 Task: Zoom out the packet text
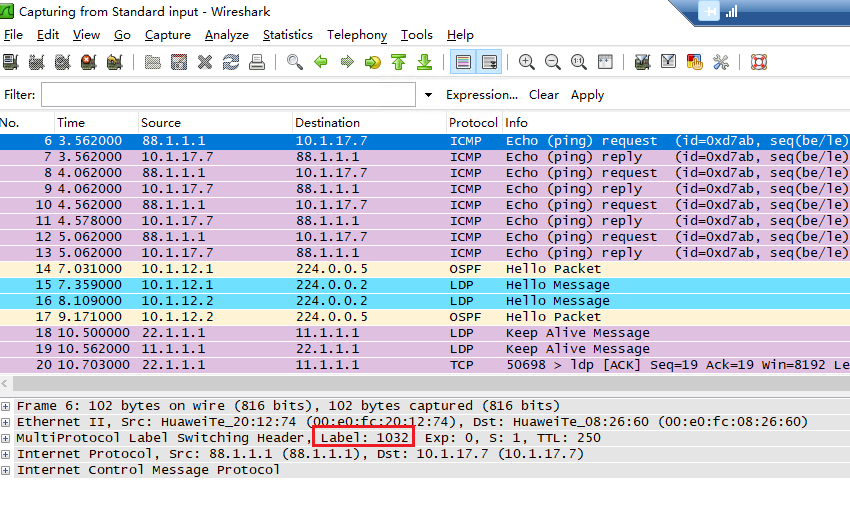pyautogui.click(x=552, y=62)
